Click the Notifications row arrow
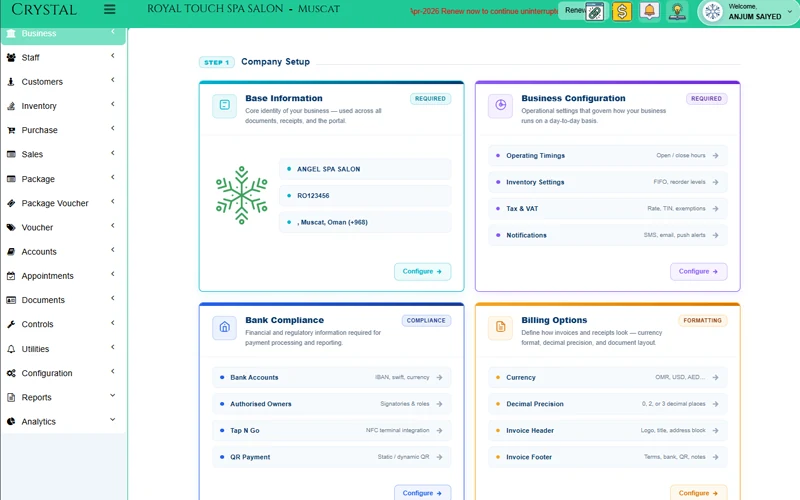This screenshot has width=800, height=500. click(715, 235)
